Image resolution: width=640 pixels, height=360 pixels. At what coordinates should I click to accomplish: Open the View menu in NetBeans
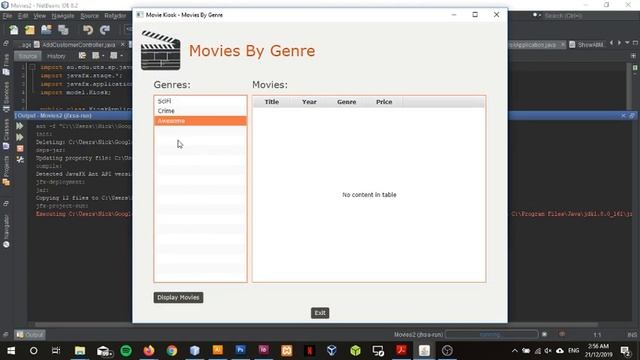(x=40, y=16)
